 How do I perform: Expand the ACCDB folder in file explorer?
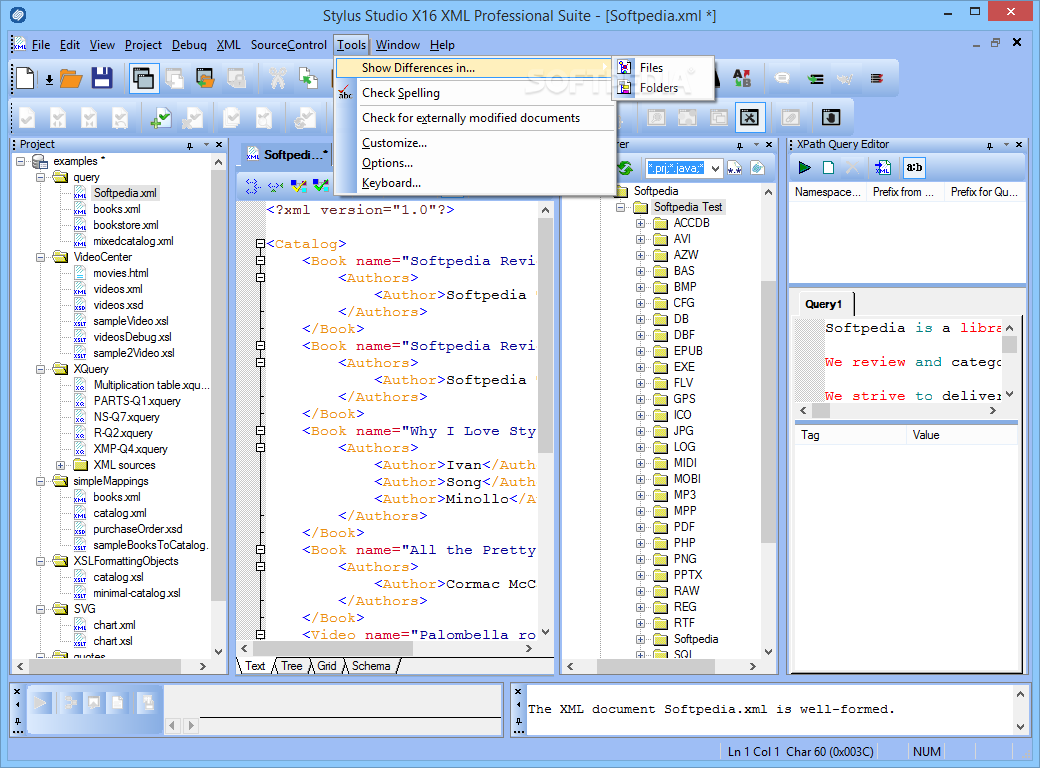640,224
